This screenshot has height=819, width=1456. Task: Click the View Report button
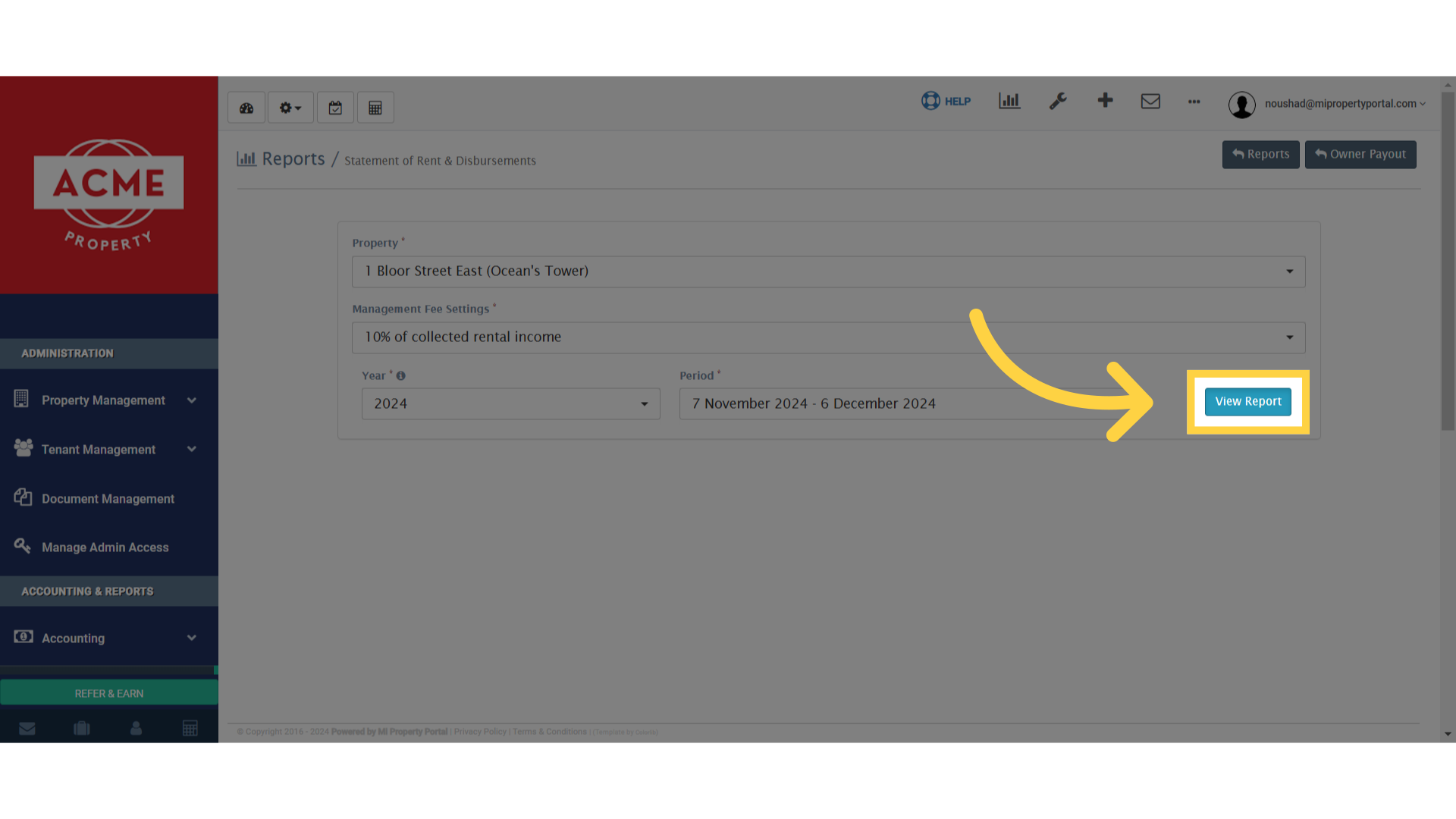1248,402
